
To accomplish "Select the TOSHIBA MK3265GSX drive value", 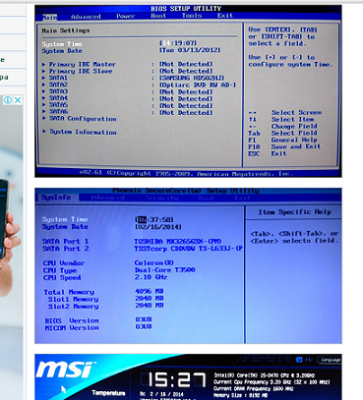I will tap(178, 241).
